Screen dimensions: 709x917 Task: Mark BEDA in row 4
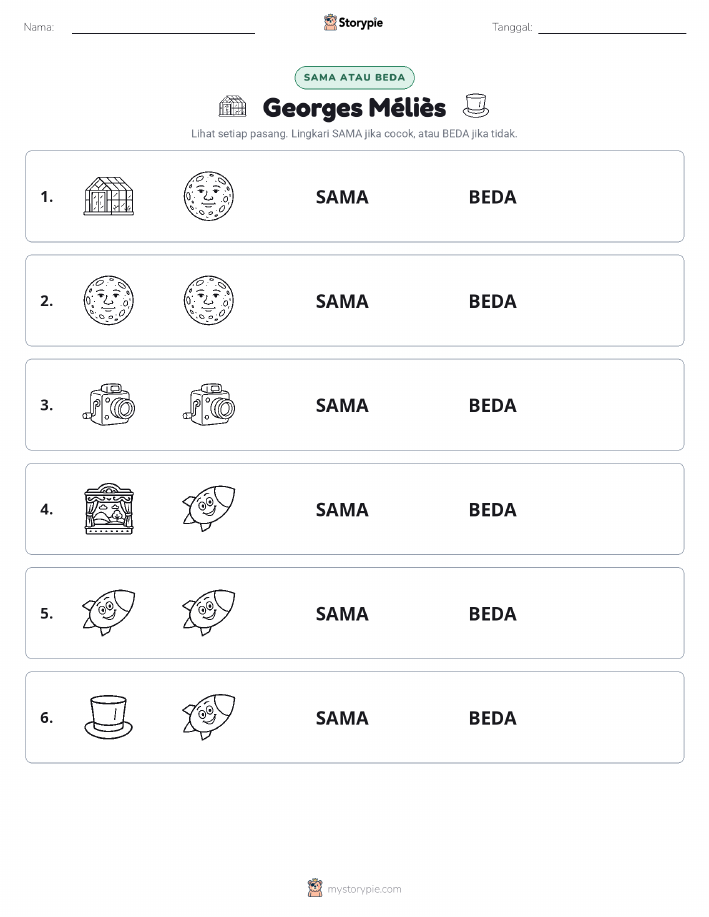(493, 509)
